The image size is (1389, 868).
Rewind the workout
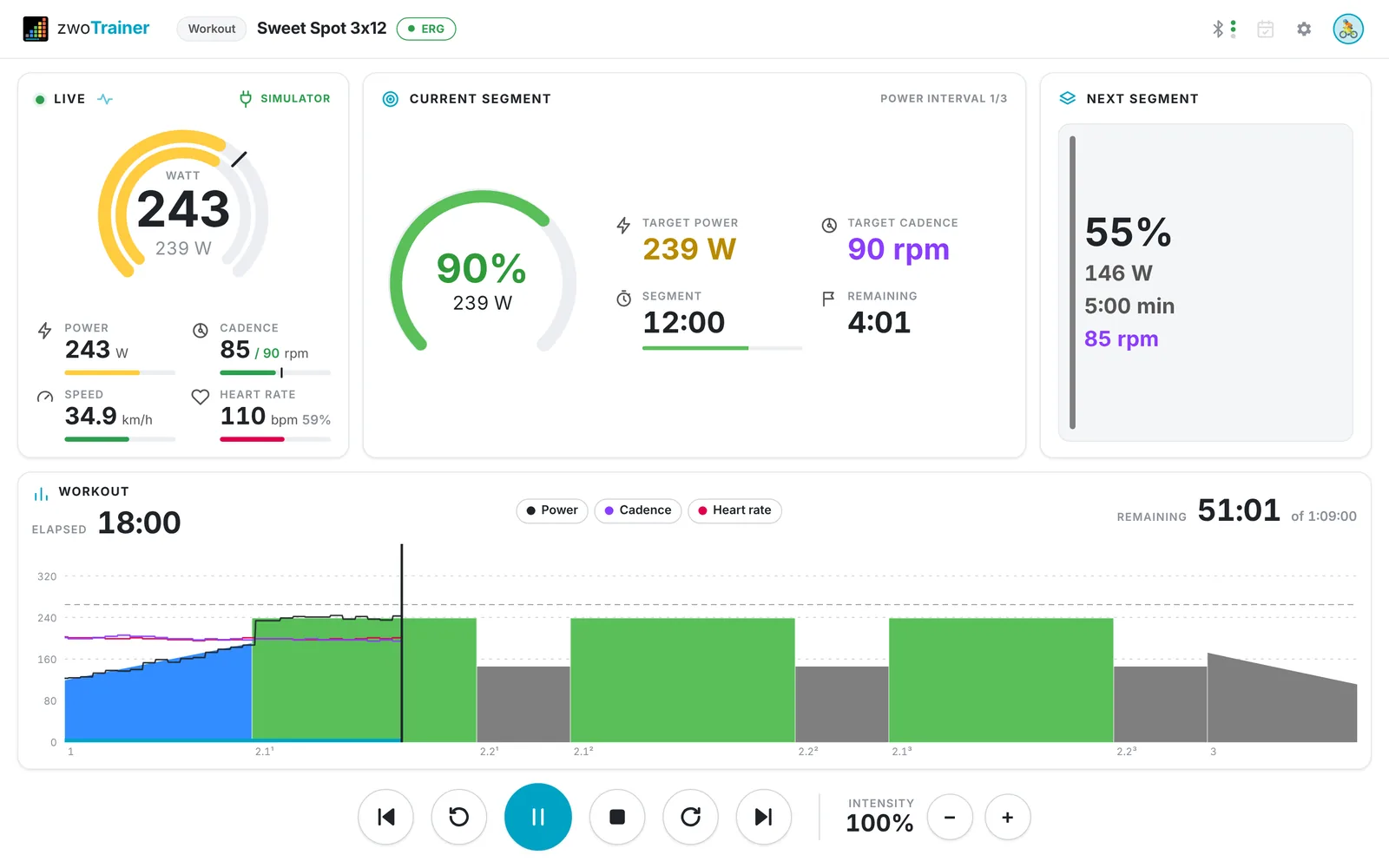tap(459, 817)
